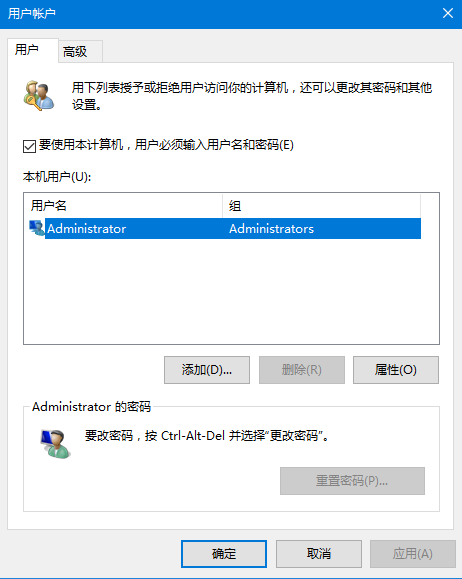Cancel the dialog with 取消
Viewport: 462px width, 579px height.
coord(319,554)
